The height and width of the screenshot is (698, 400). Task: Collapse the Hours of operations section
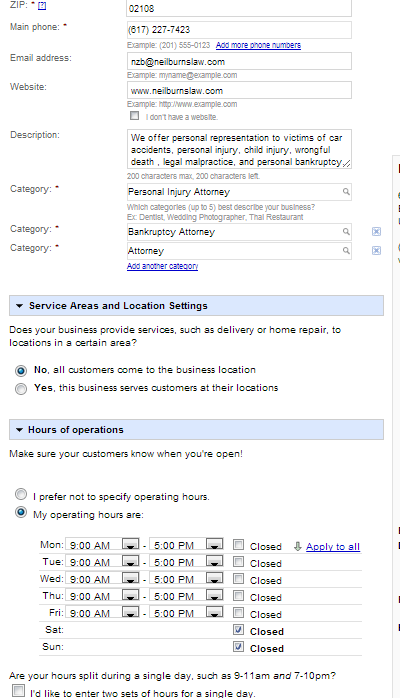pos(19,430)
